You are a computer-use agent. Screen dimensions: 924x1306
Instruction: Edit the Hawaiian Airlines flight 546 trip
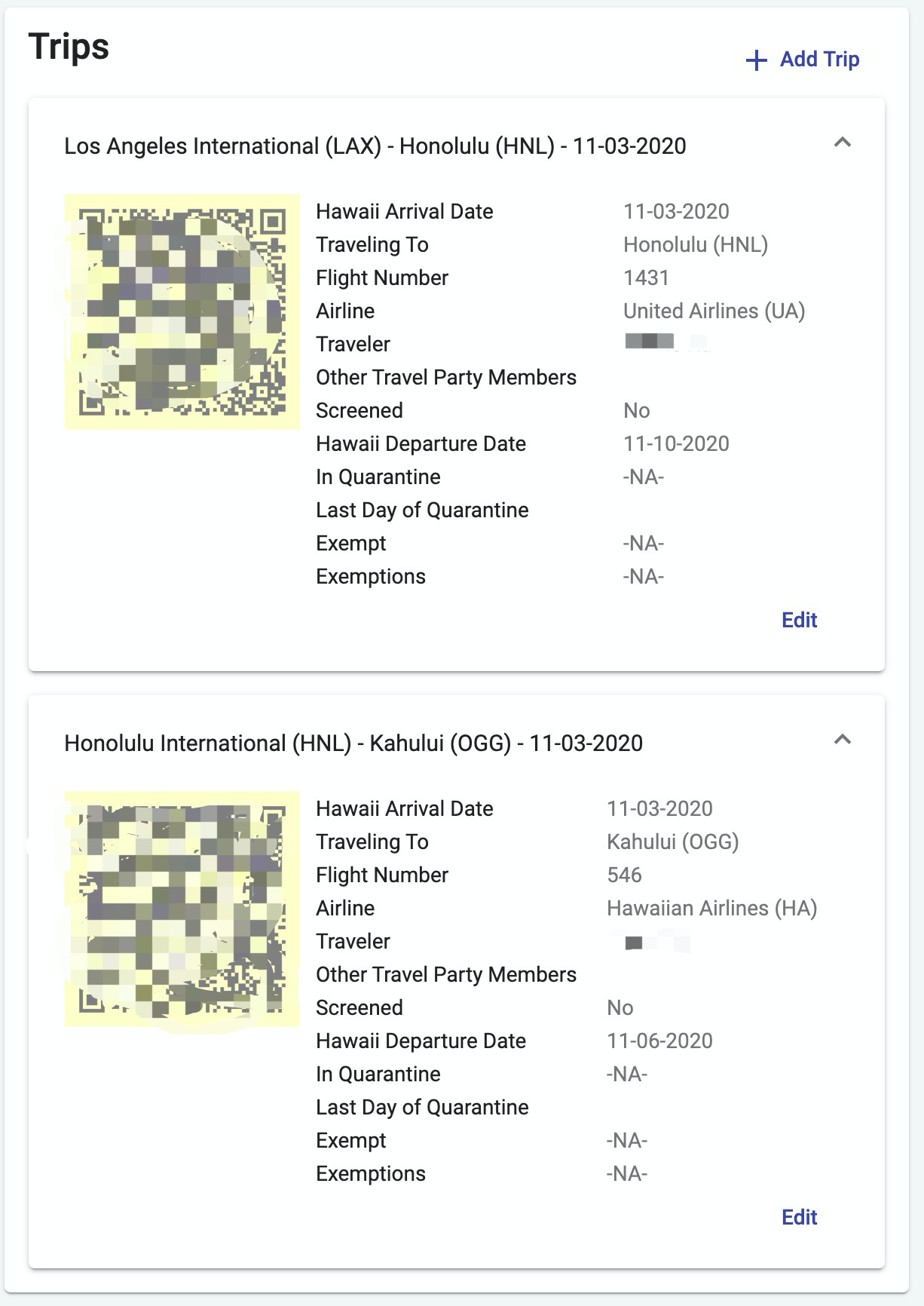coord(799,1217)
